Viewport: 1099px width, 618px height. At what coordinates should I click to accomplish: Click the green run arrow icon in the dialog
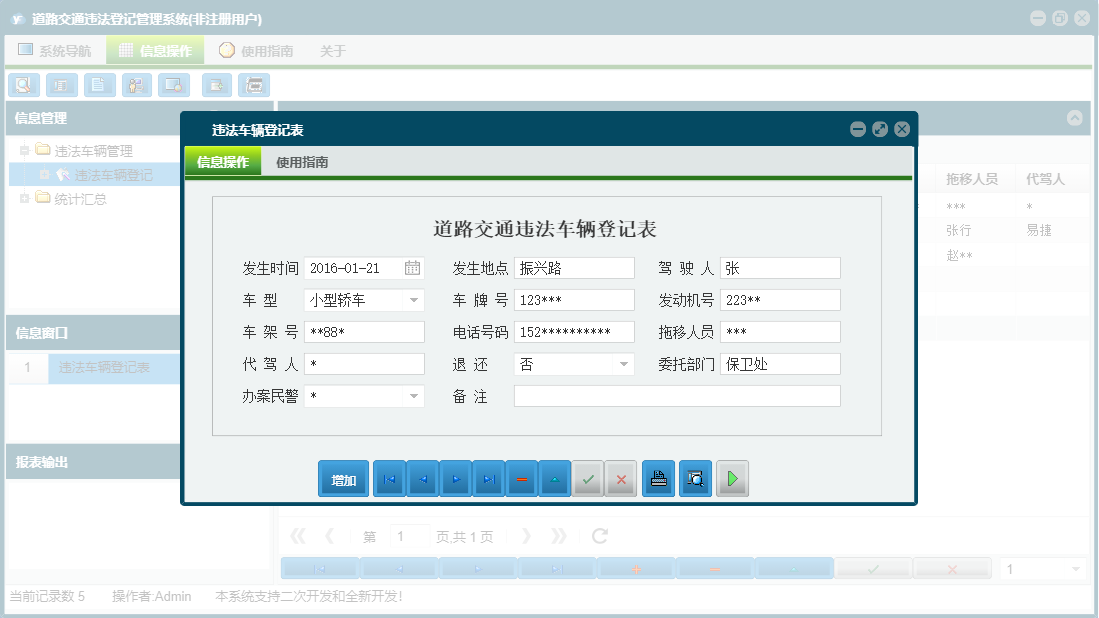pyautogui.click(x=731, y=479)
